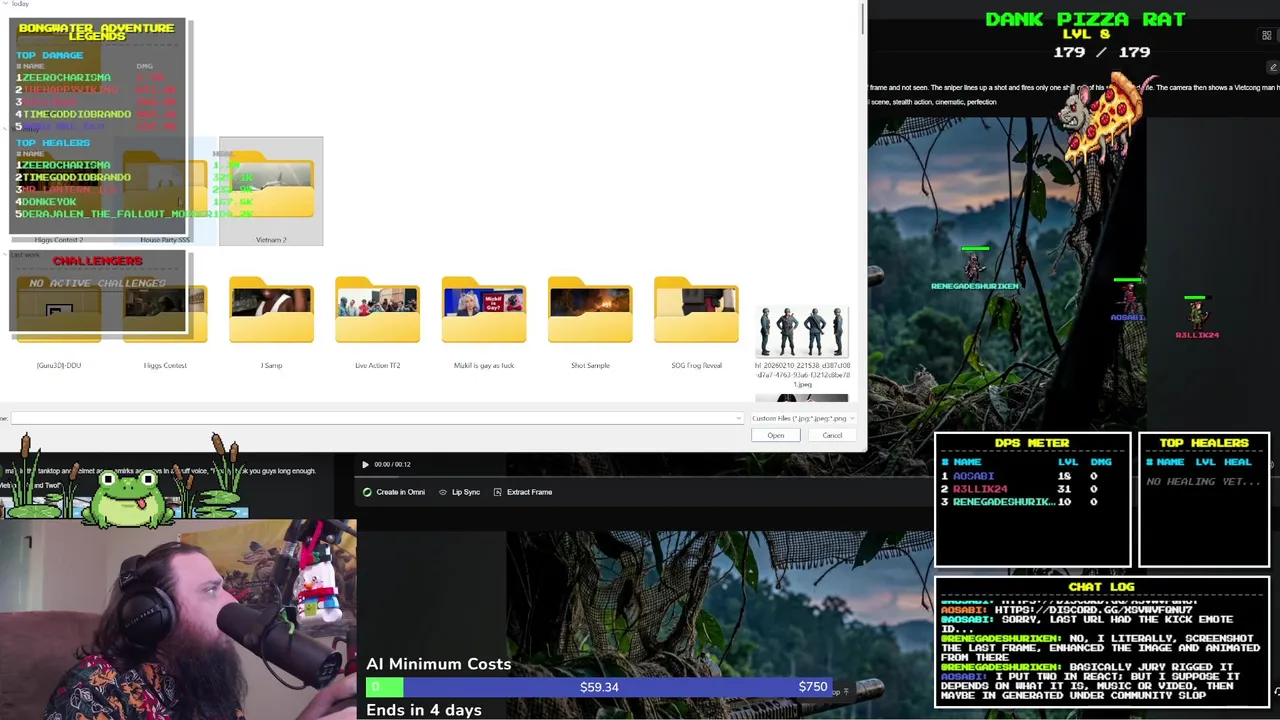Open the file name history dropdown arrow
Viewport: 1280px width, 720px height.
[739, 418]
